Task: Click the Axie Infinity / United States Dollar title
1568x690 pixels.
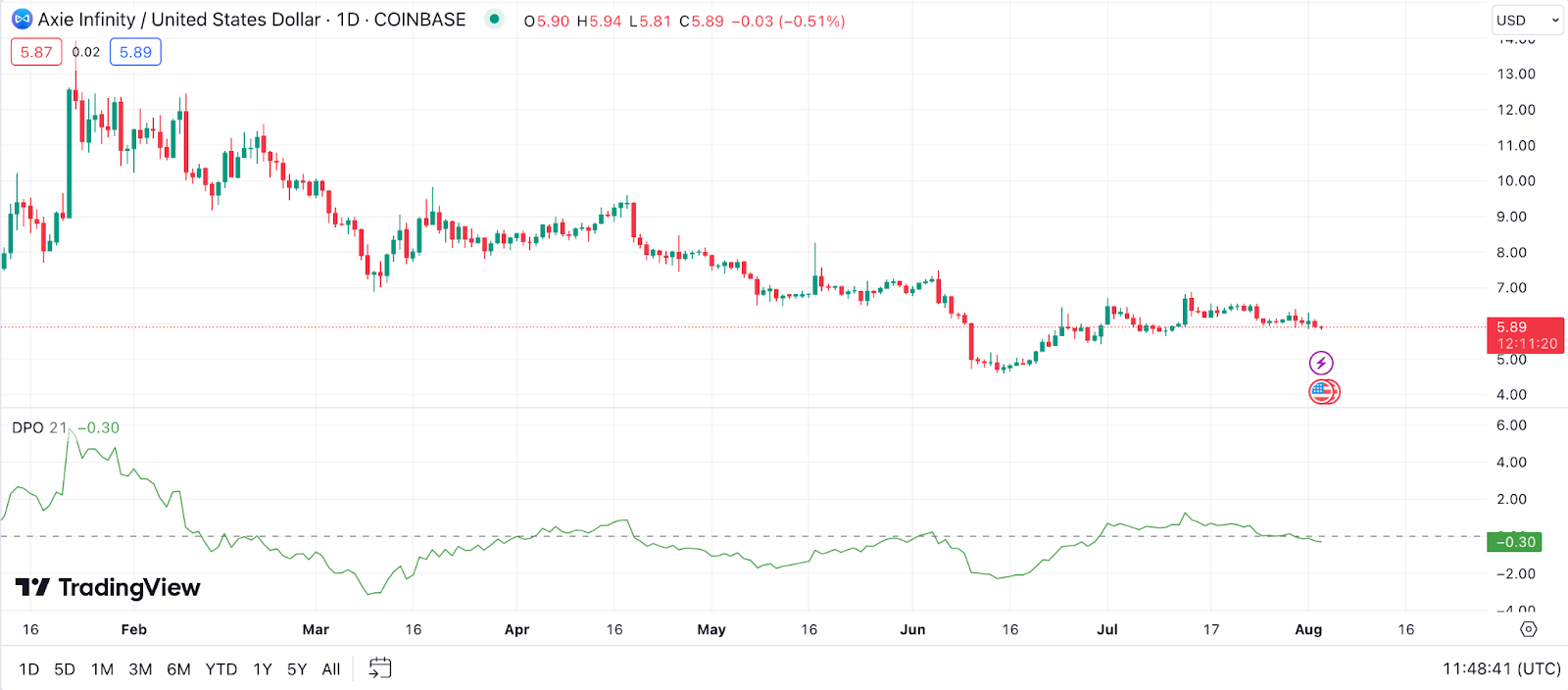Action: [179, 20]
